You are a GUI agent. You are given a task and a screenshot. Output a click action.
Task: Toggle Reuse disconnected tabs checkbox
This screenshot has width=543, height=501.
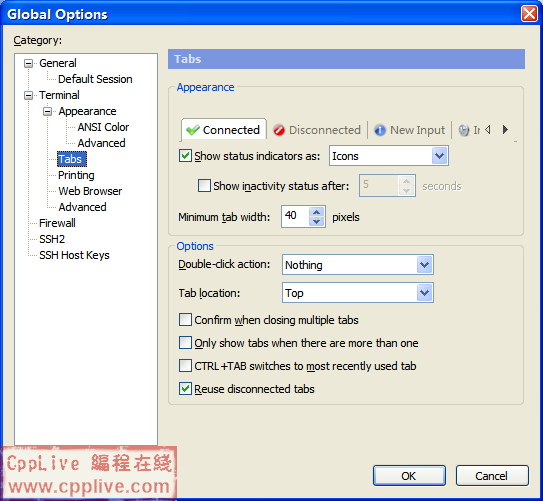point(185,388)
